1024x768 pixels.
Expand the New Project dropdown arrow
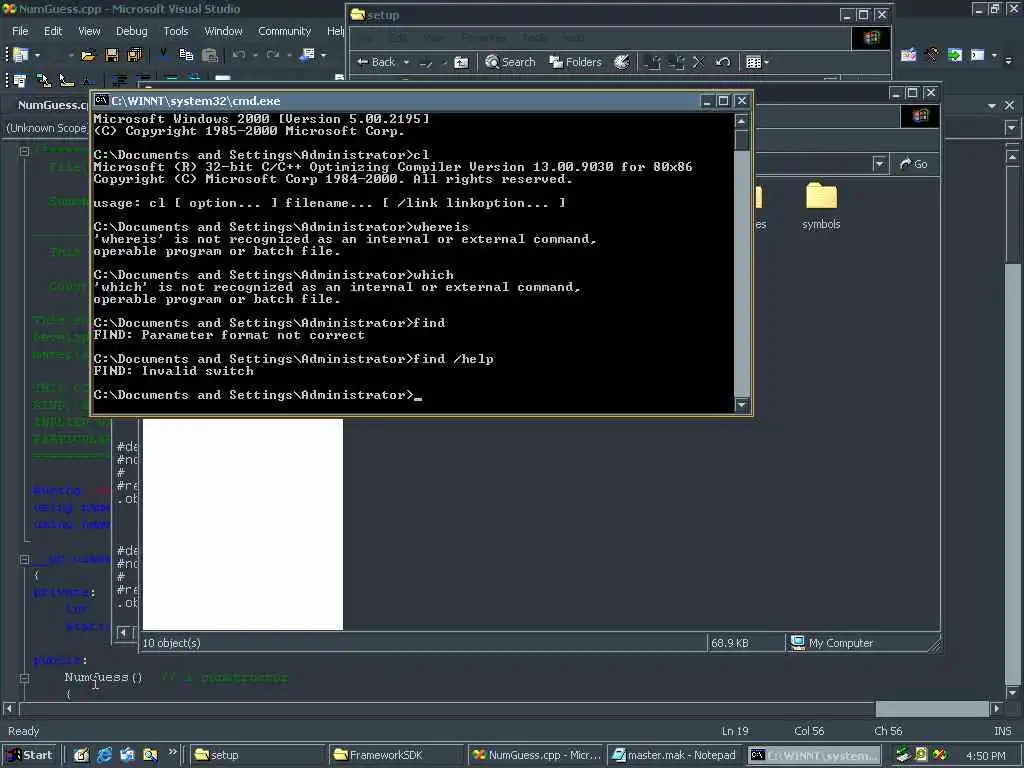click(37, 56)
